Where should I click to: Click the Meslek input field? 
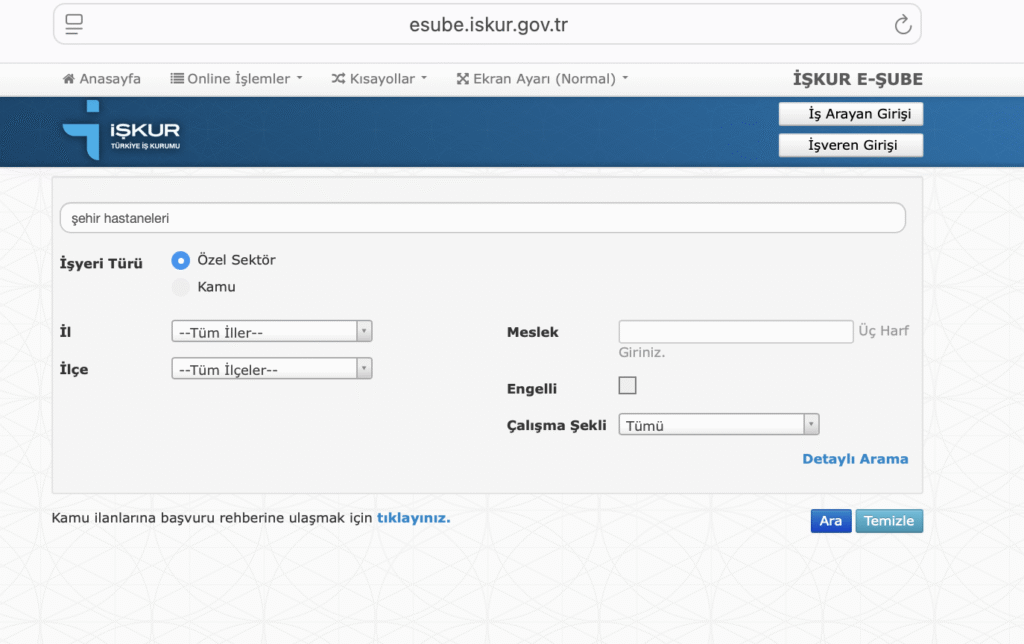(x=736, y=331)
